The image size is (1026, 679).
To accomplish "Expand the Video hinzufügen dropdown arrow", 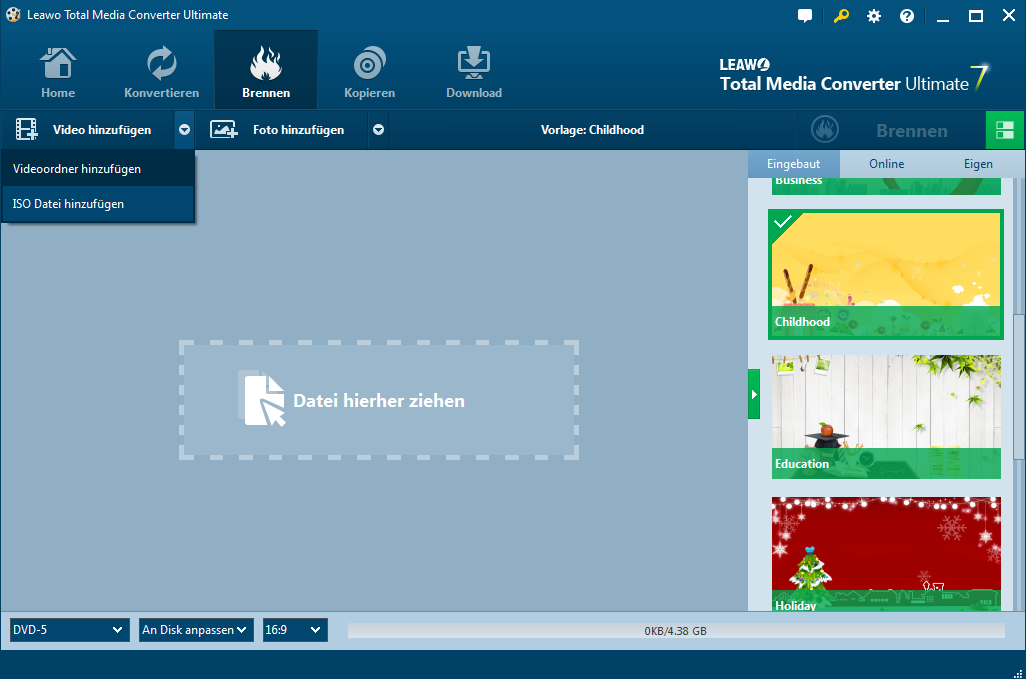I will (185, 130).
